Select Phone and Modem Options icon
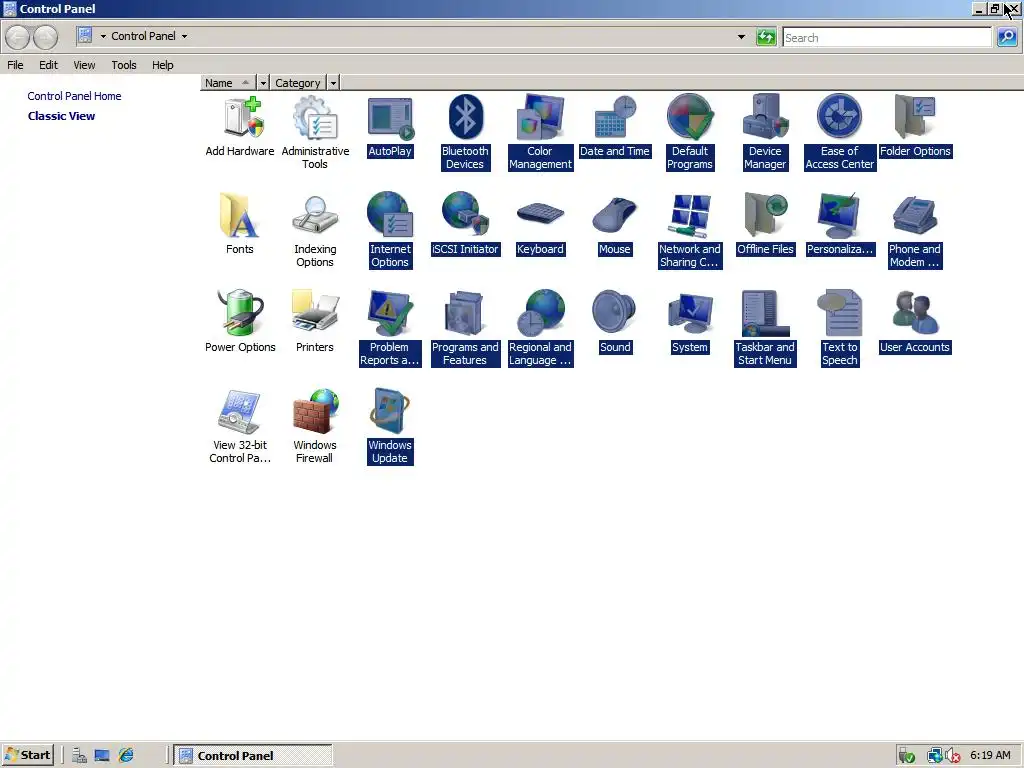Viewport: 1024px width, 768px height. 915,231
